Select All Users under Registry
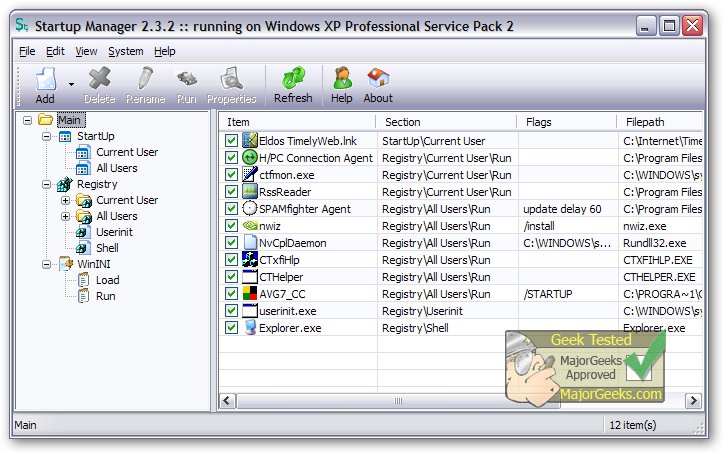Viewport: 723px width, 453px height. click(117, 216)
